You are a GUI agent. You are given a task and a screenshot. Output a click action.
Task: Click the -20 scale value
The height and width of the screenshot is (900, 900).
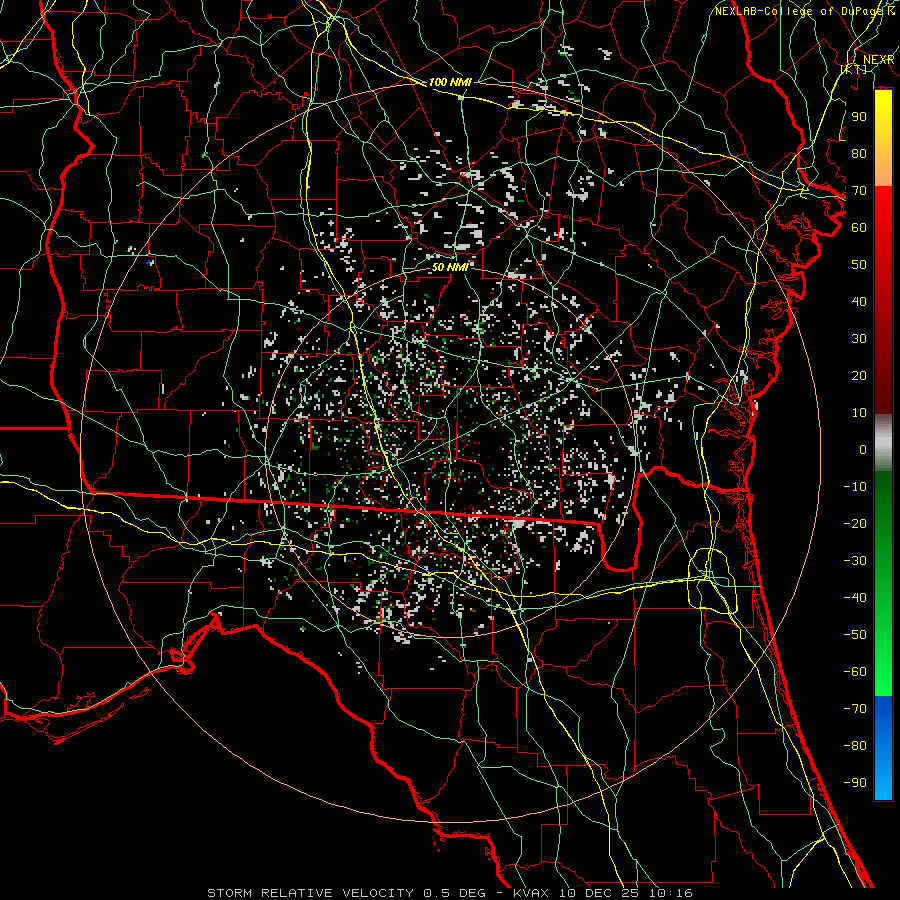pos(855,523)
